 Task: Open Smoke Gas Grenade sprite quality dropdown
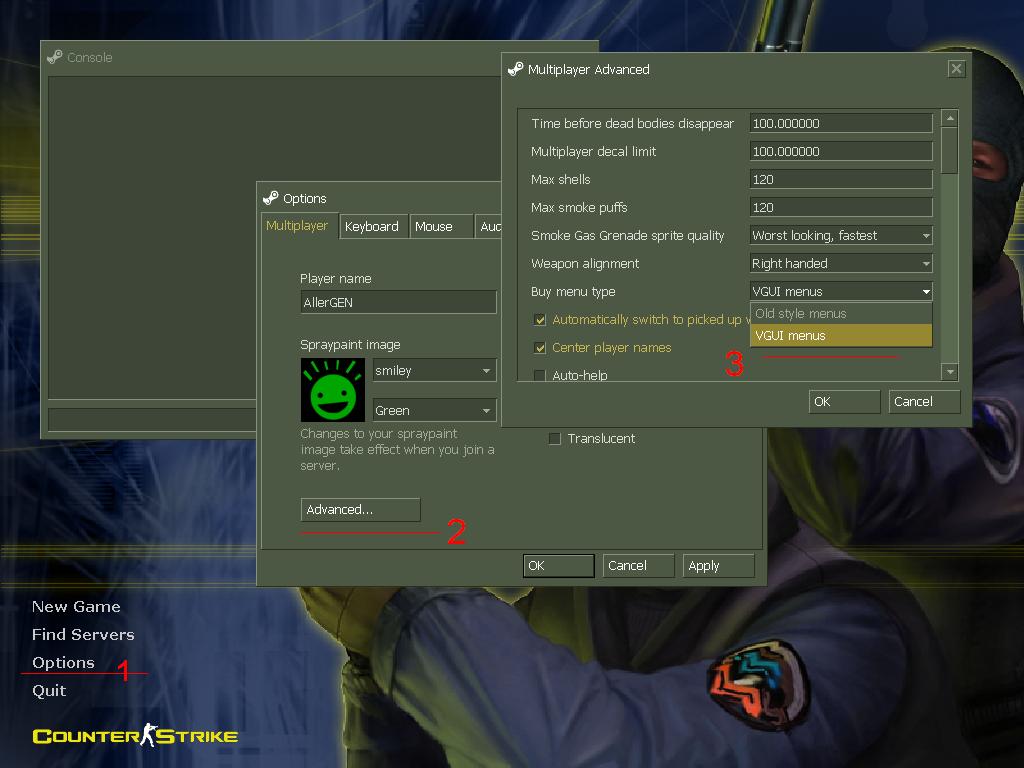tap(841, 236)
